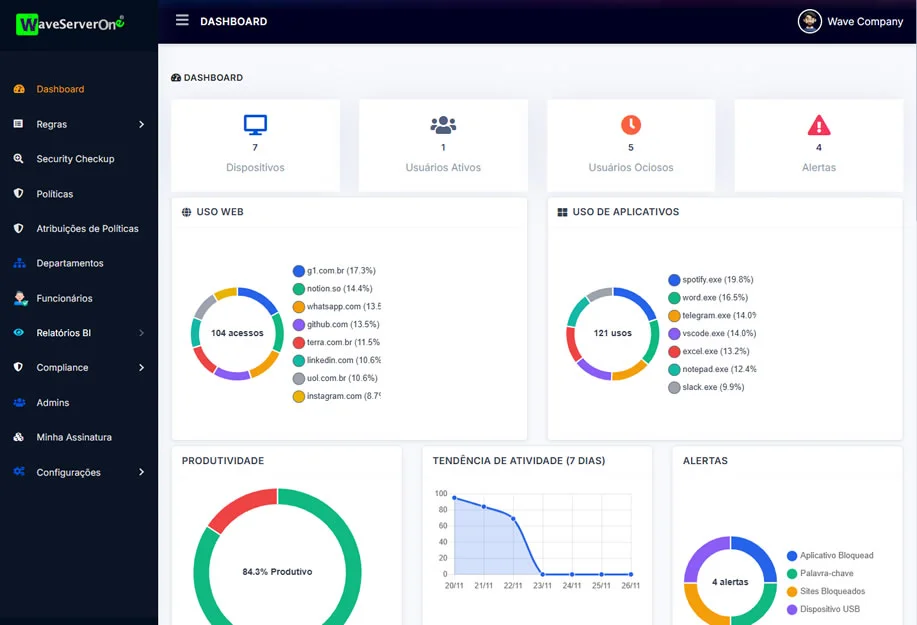Expand the Regras submenu chevron
This screenshot has width=917, height=625.
click(141, 124)
